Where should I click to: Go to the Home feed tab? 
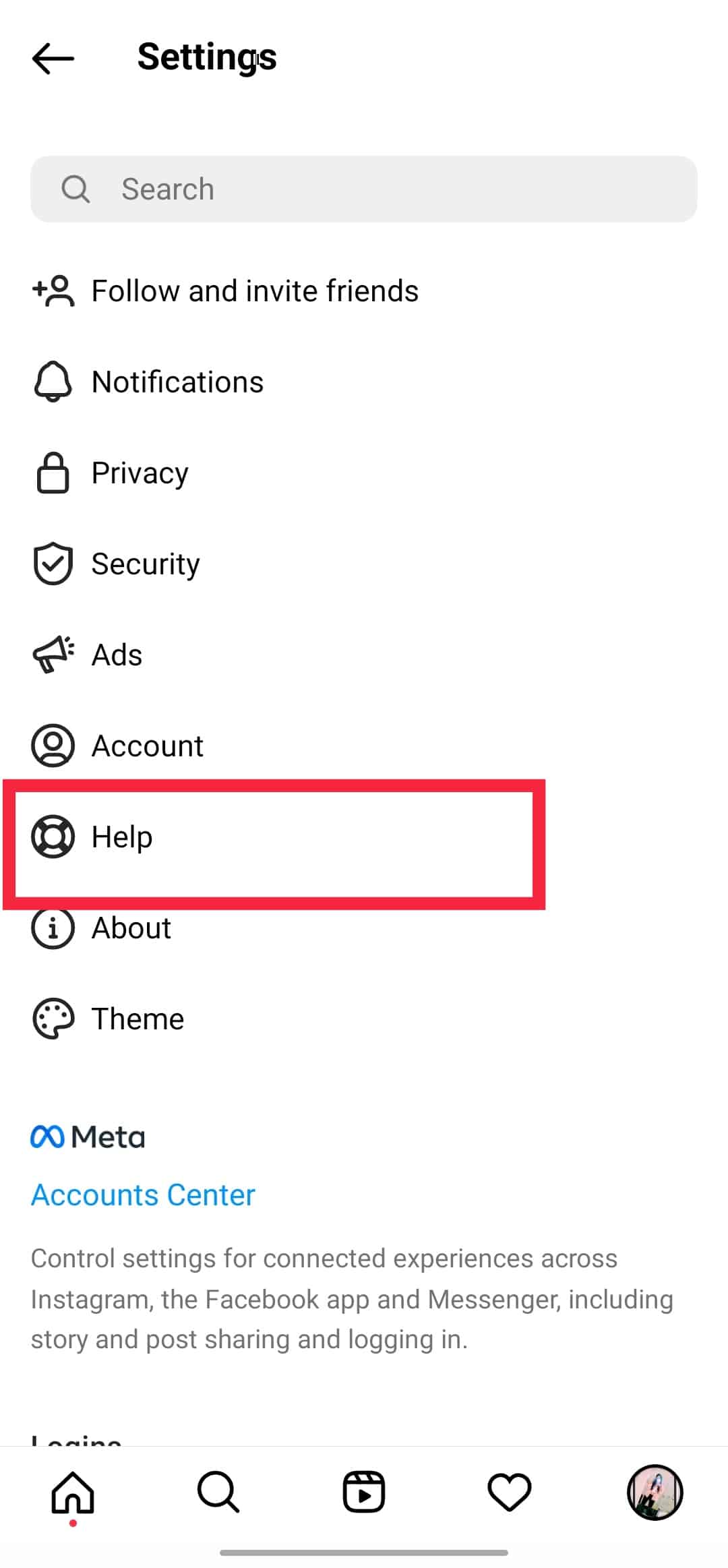pos(73,1492)
